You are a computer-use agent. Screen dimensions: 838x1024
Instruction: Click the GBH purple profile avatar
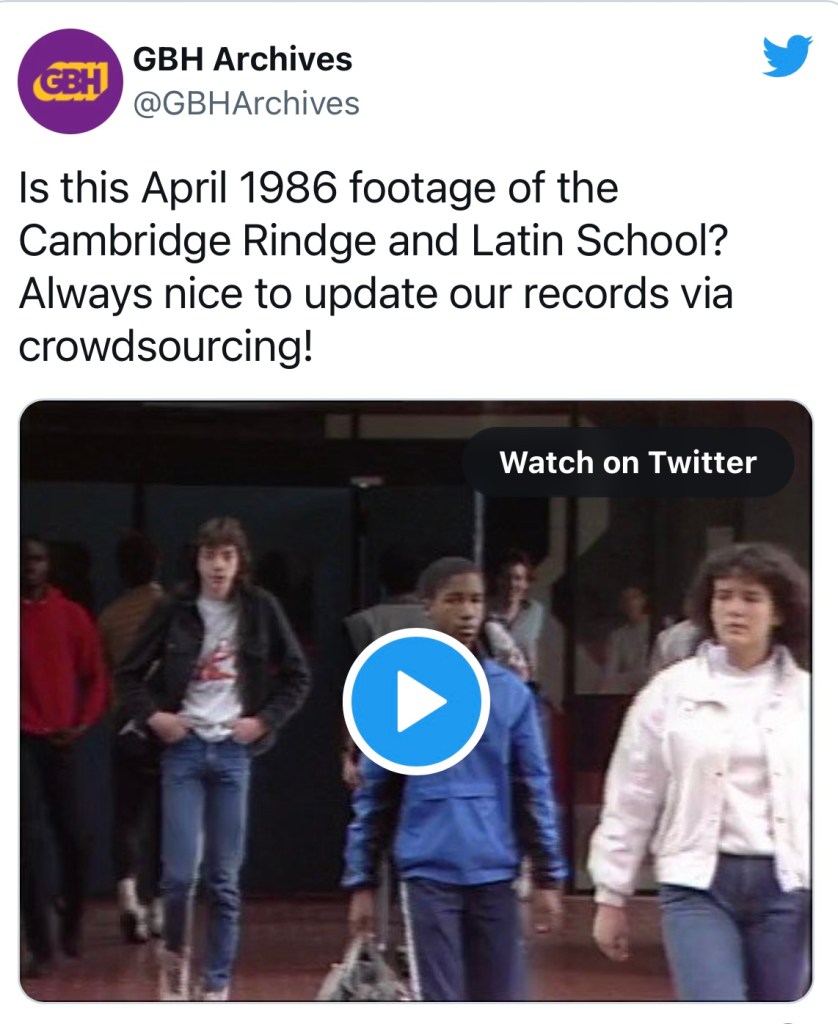pos(69,81)
